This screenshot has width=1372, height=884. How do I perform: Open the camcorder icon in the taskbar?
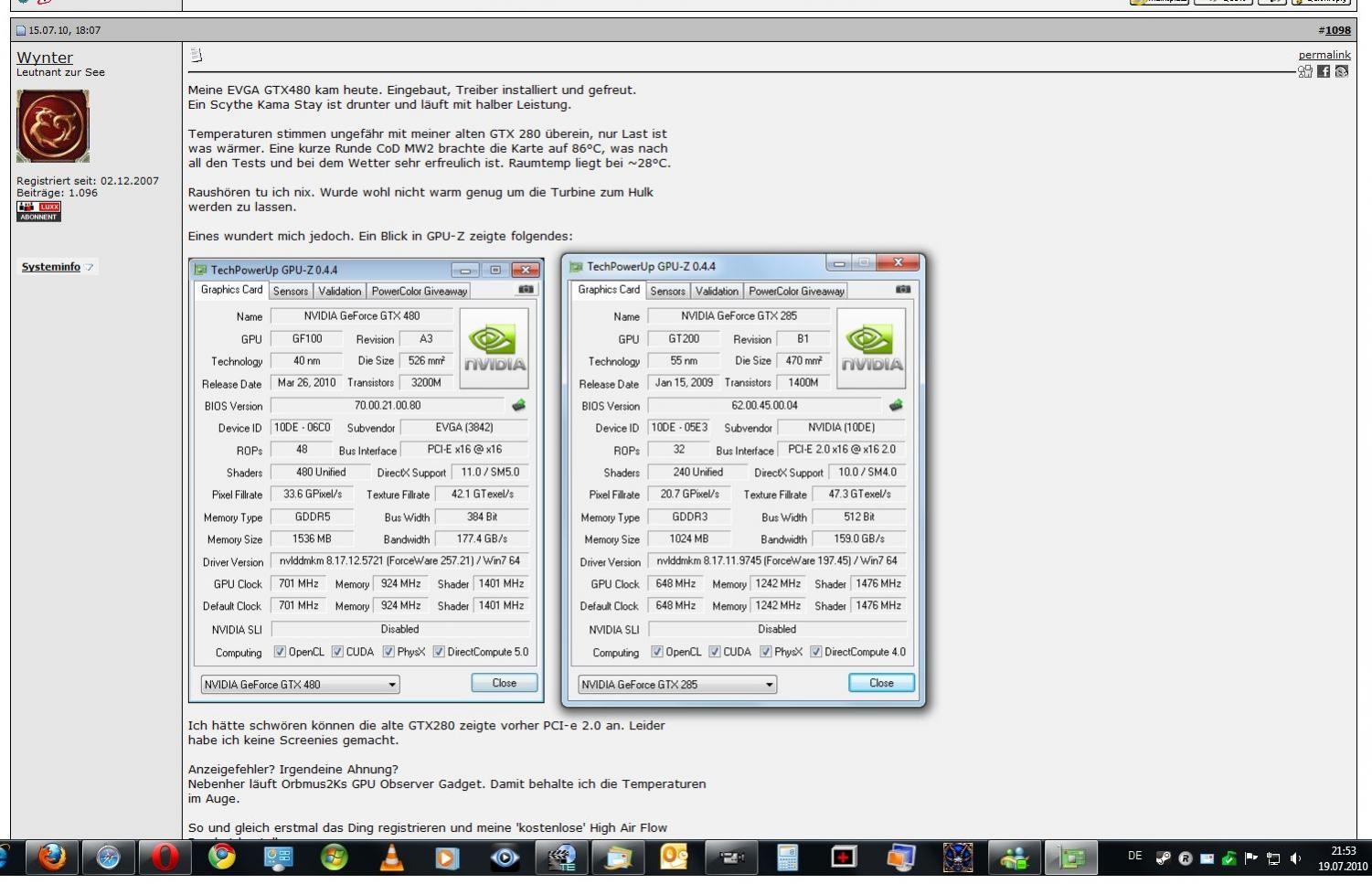730,857
